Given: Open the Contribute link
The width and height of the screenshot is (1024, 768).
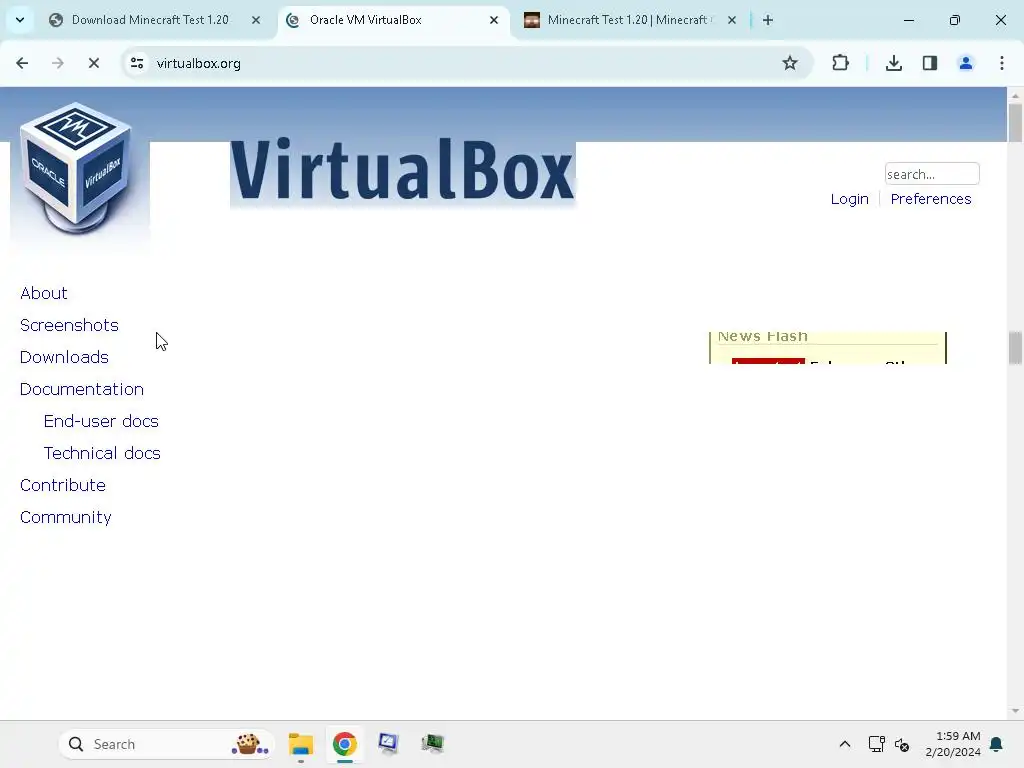Looking at the screenshot, I should [63, 485].
